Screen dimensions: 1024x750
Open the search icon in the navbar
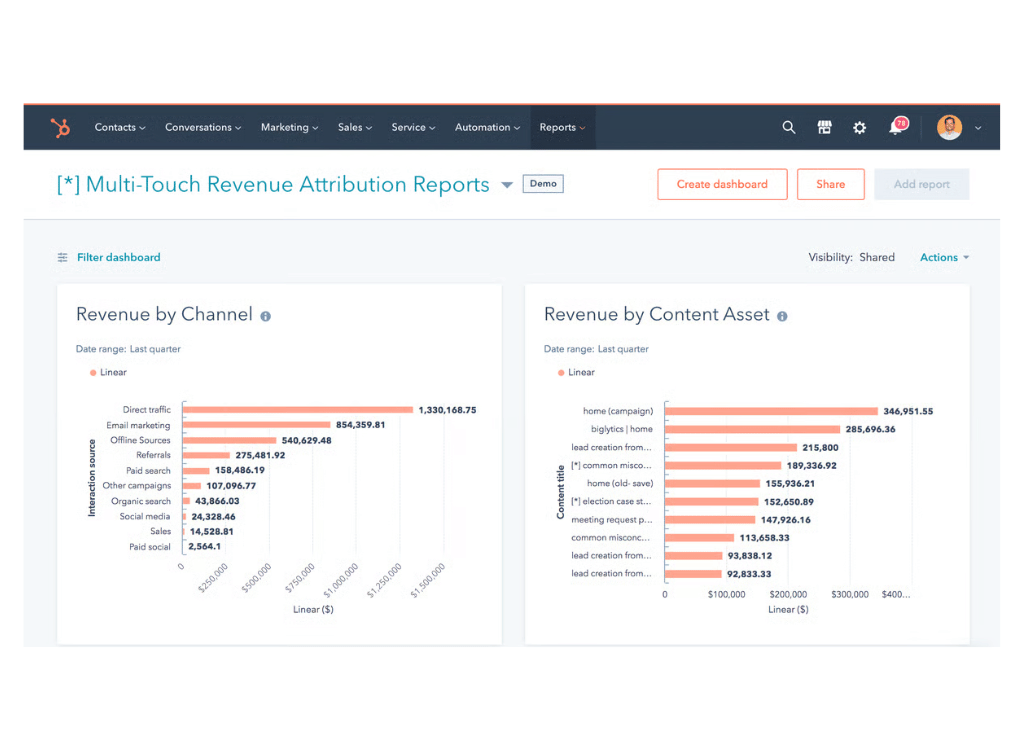788,127
